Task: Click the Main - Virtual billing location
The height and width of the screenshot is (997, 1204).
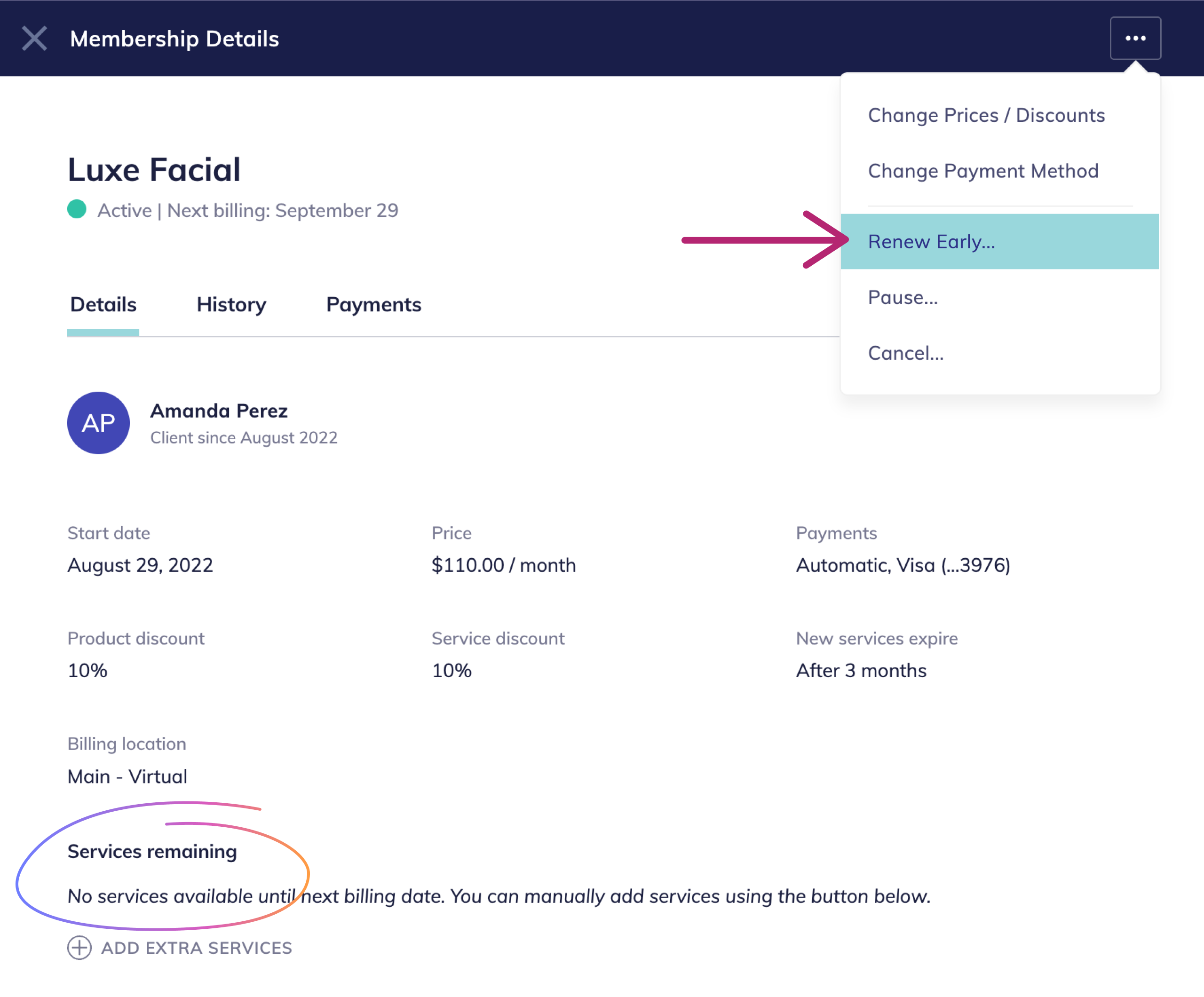Action: coord(127,775)
